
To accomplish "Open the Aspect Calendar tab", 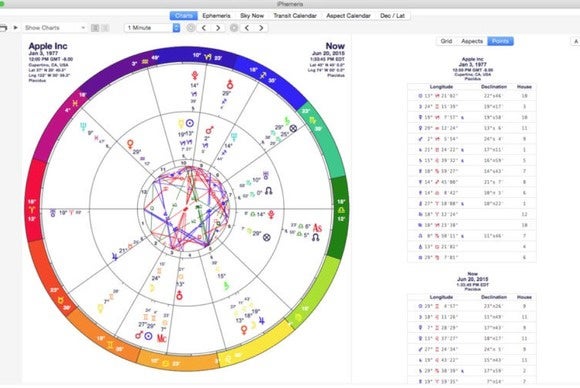I will (x=348, y=16).
